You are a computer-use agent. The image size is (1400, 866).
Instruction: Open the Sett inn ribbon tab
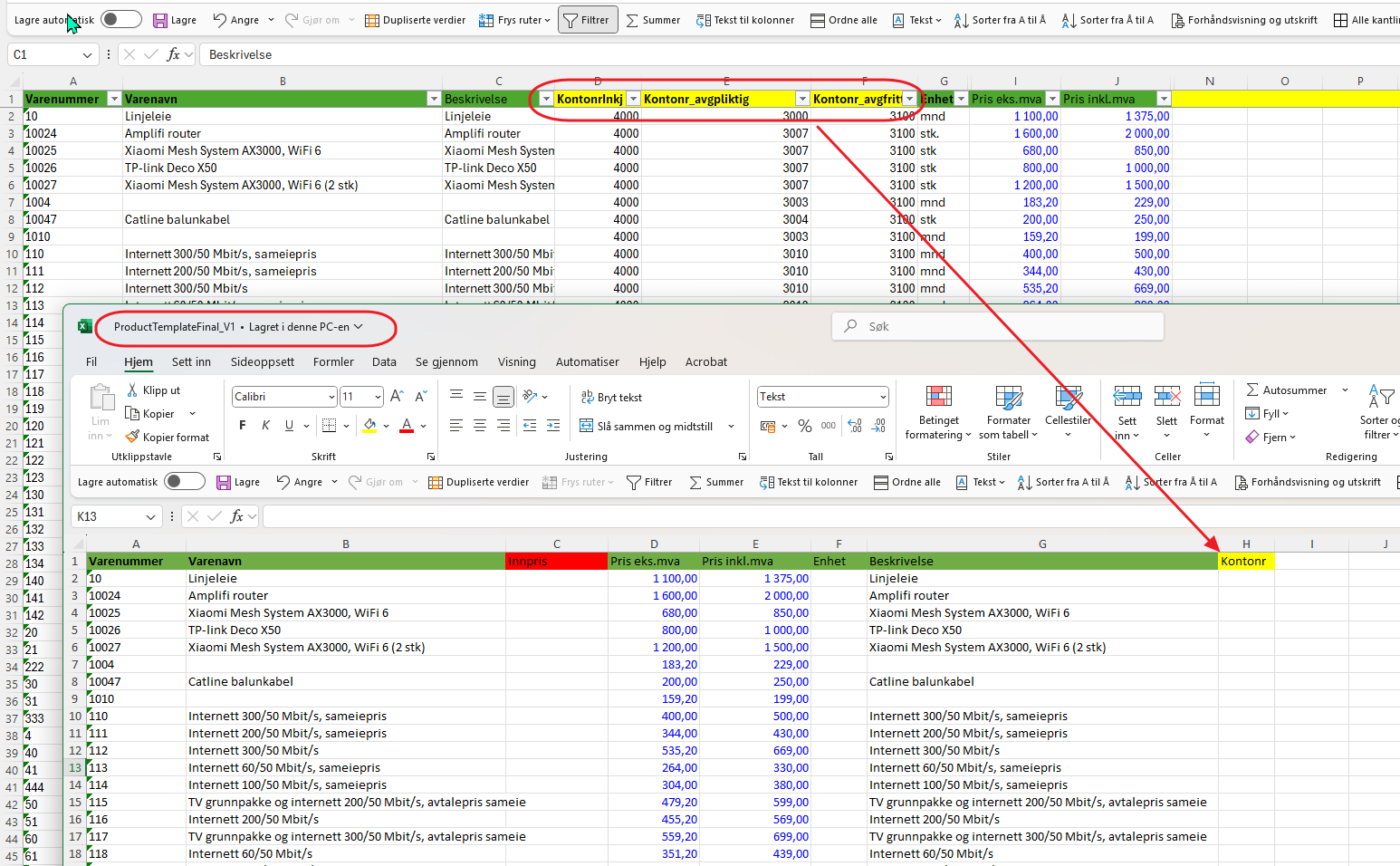(191, 361)
